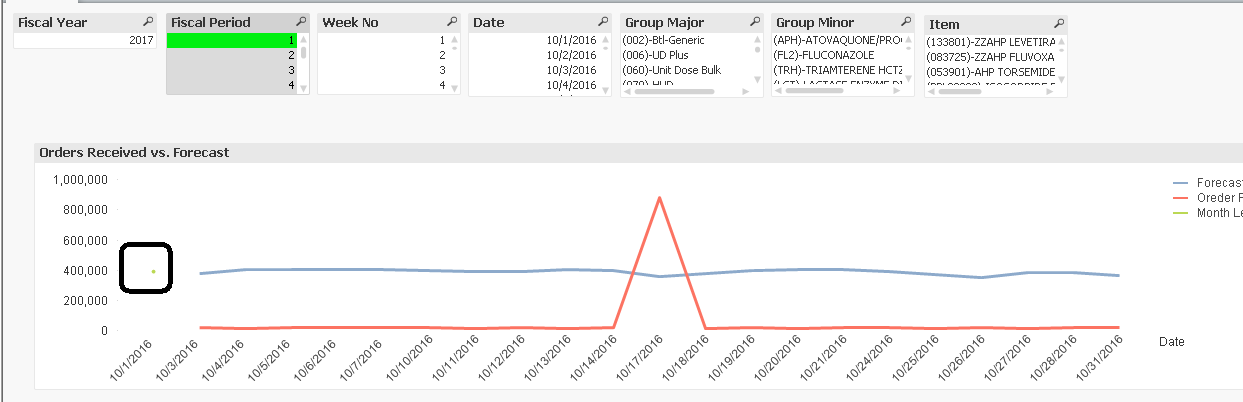This screenshot has width=1243, height=402.
Task: Search within the Group Major list
Action: [754, 22]
